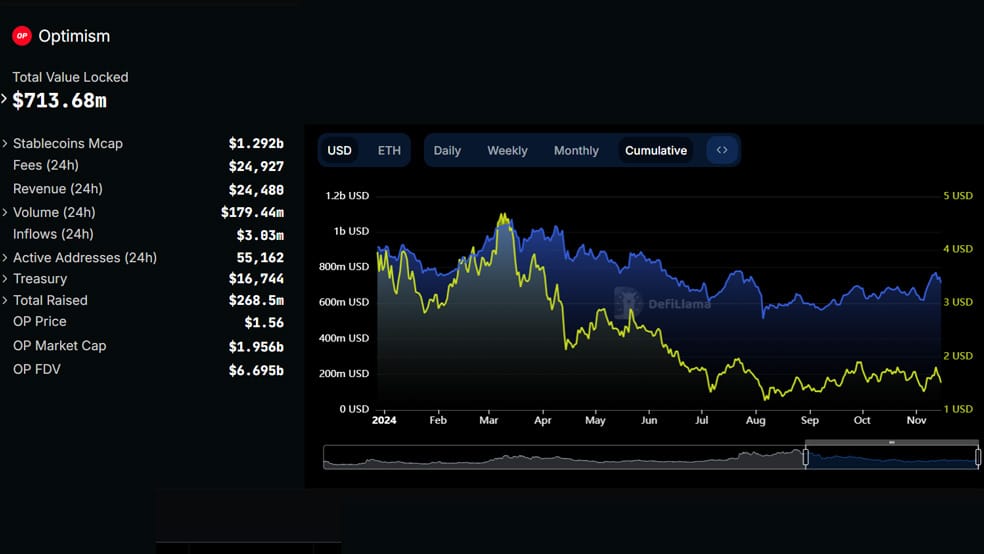Click the range selector top drag bar
Screen dimensions: 984x554
click(x=892, y=442)
